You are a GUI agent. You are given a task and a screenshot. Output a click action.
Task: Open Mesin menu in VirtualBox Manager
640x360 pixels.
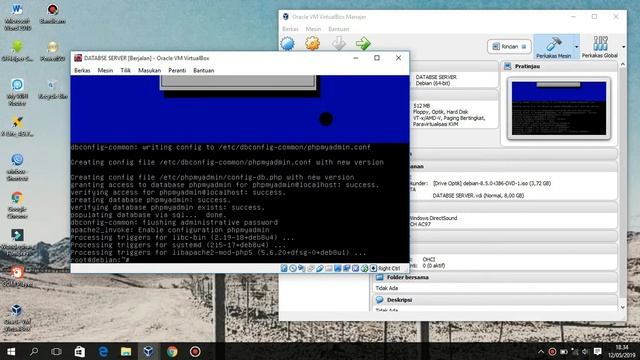pos(313,29)
